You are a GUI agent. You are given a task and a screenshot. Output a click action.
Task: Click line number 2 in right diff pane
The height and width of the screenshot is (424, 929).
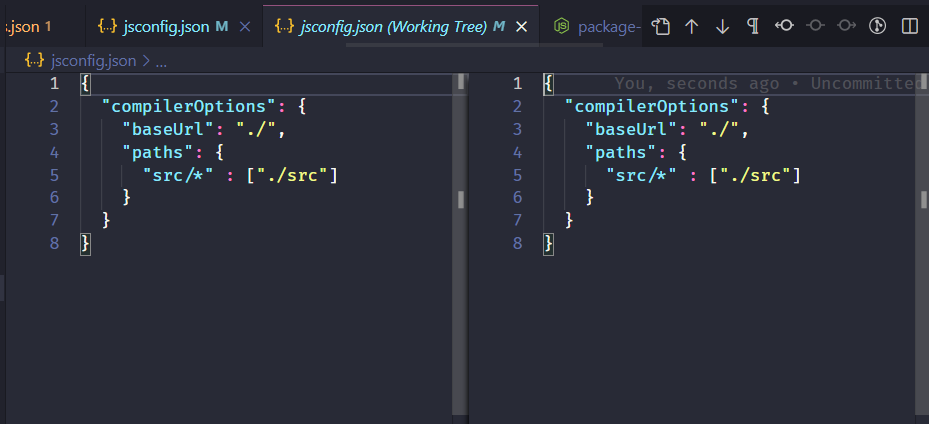[517, 107]
